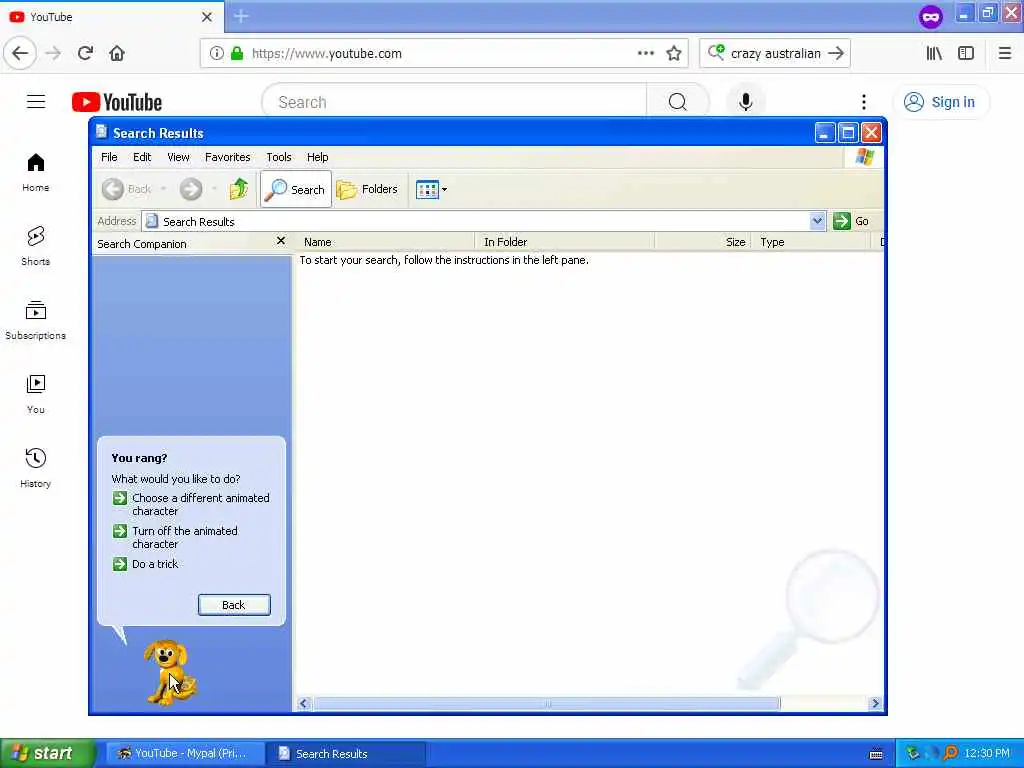Image resolution: width=1024 pixels, height=768 pixels.
Task: Open YouTube settings three-dot menu
Action: pyautogui.click(x=863, y=102)
